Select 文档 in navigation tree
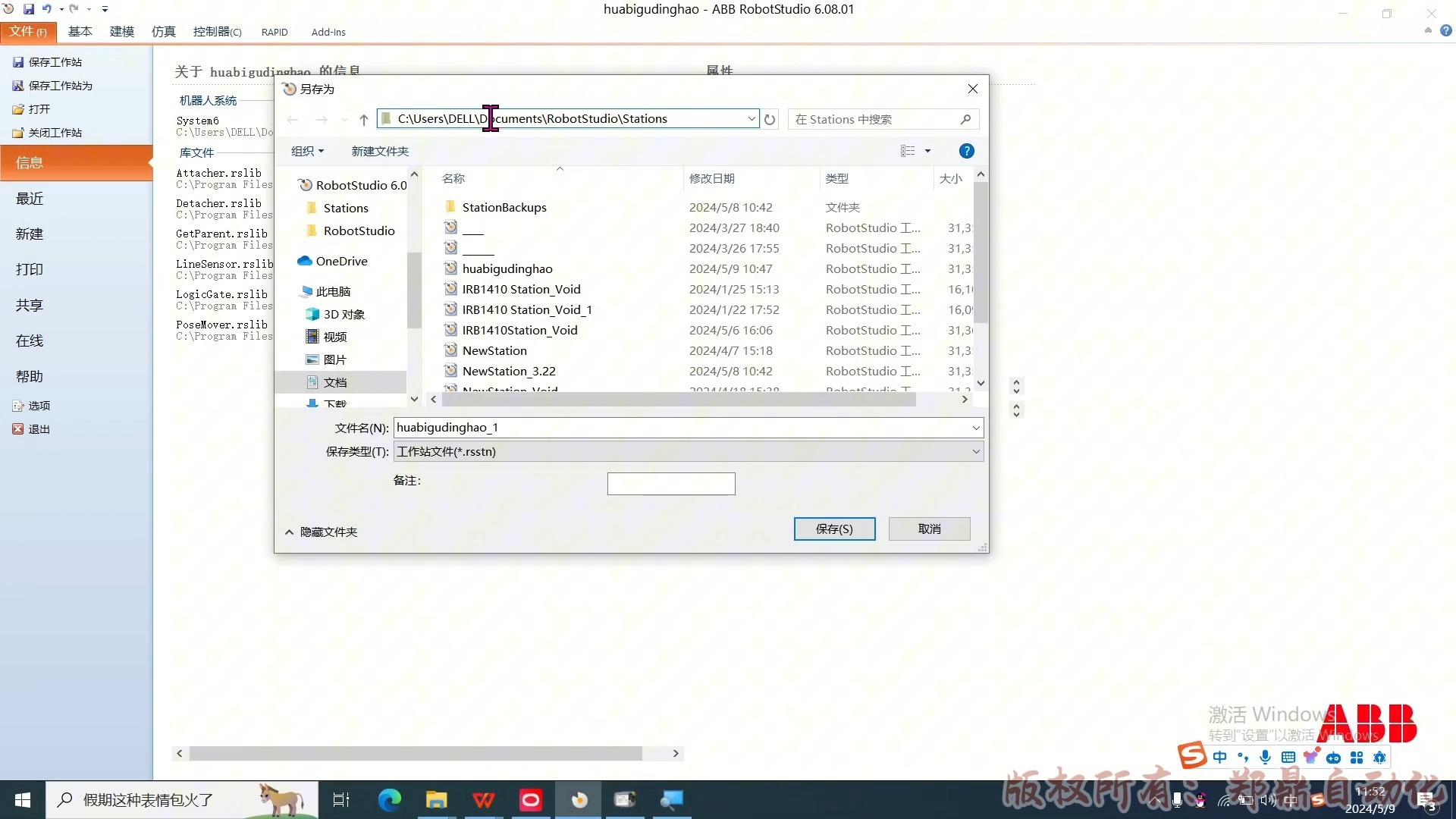1456x819 pixels. [x=334, y=382]
